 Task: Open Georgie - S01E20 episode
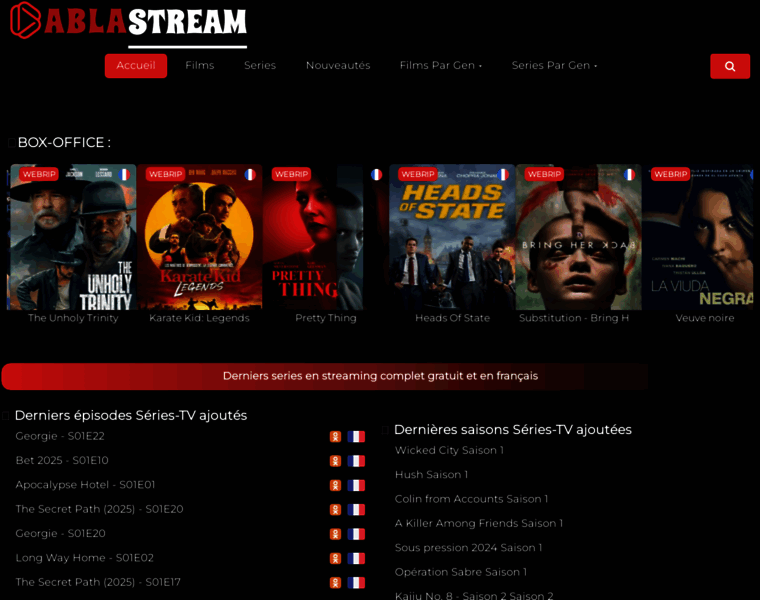61,534
